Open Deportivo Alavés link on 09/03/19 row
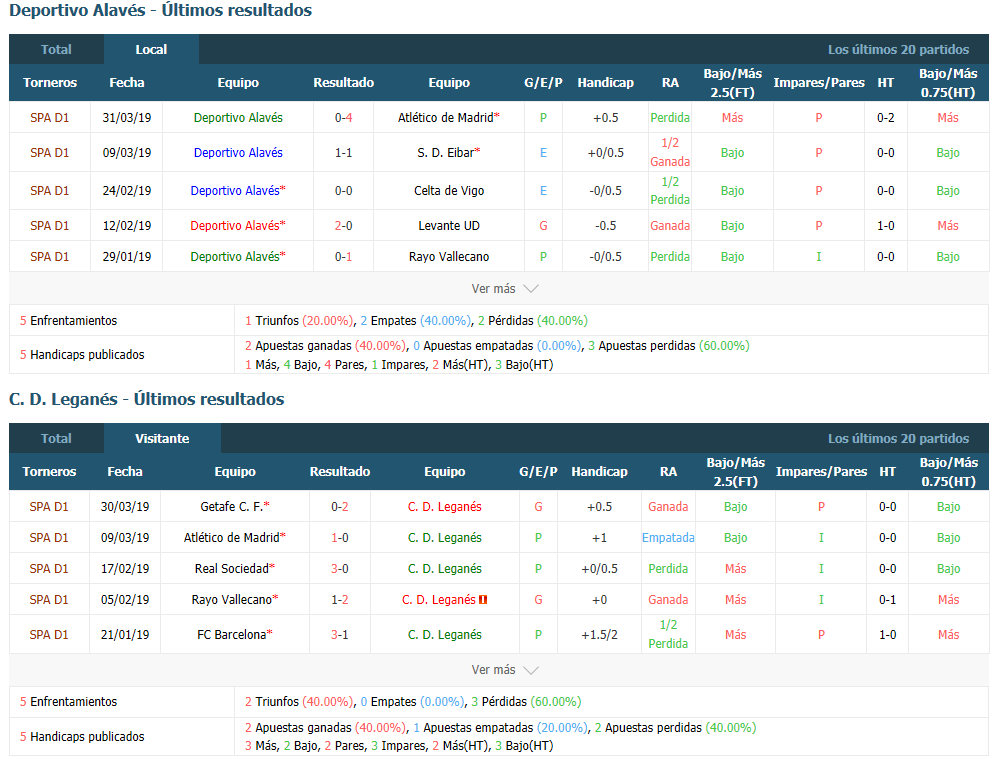995x759 pixels. (x=238, y=153)
